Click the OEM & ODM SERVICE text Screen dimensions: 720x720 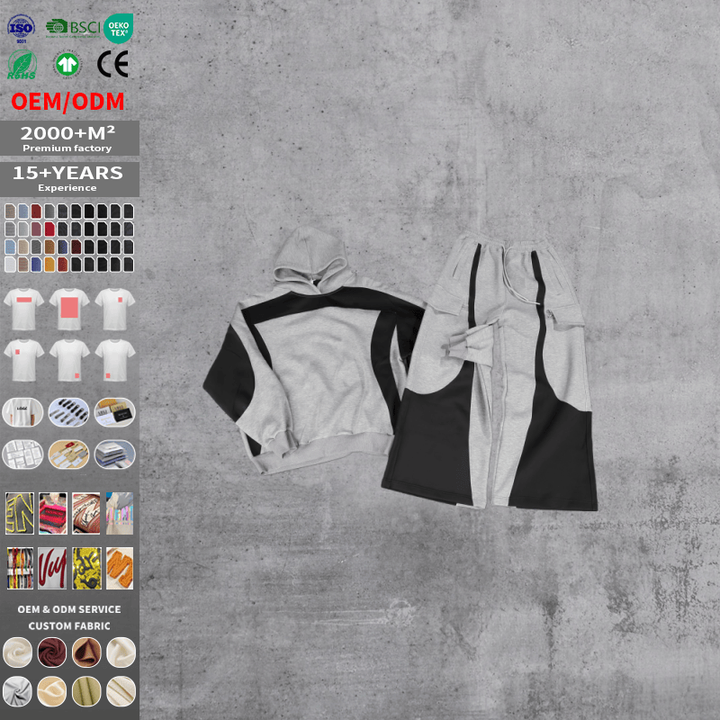point(69,609)
